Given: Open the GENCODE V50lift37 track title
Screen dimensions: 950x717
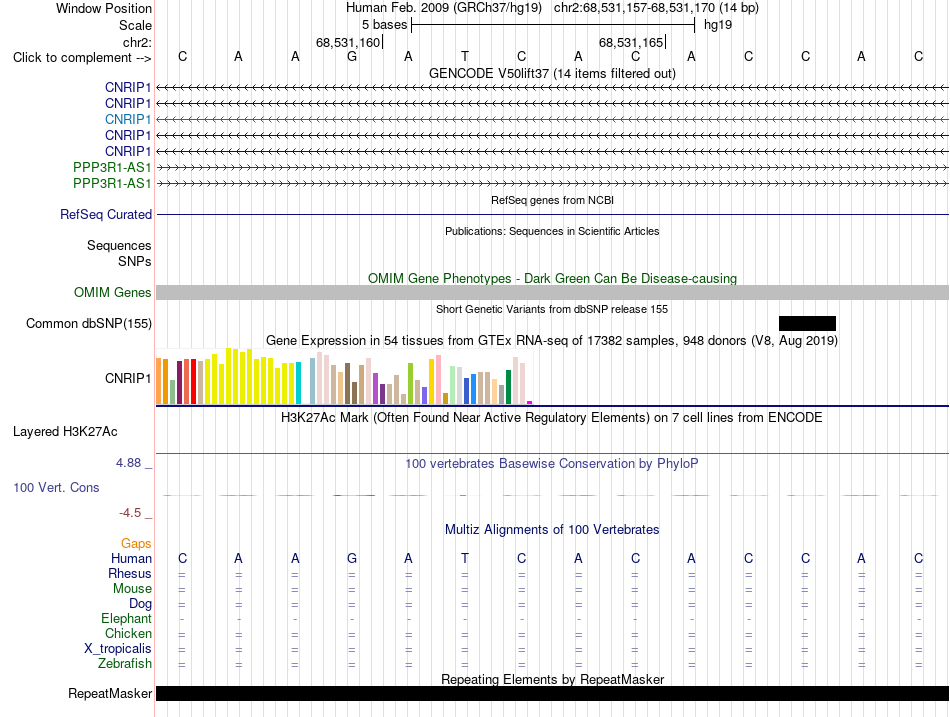Looking at the screenshot, I should (552, 73).
